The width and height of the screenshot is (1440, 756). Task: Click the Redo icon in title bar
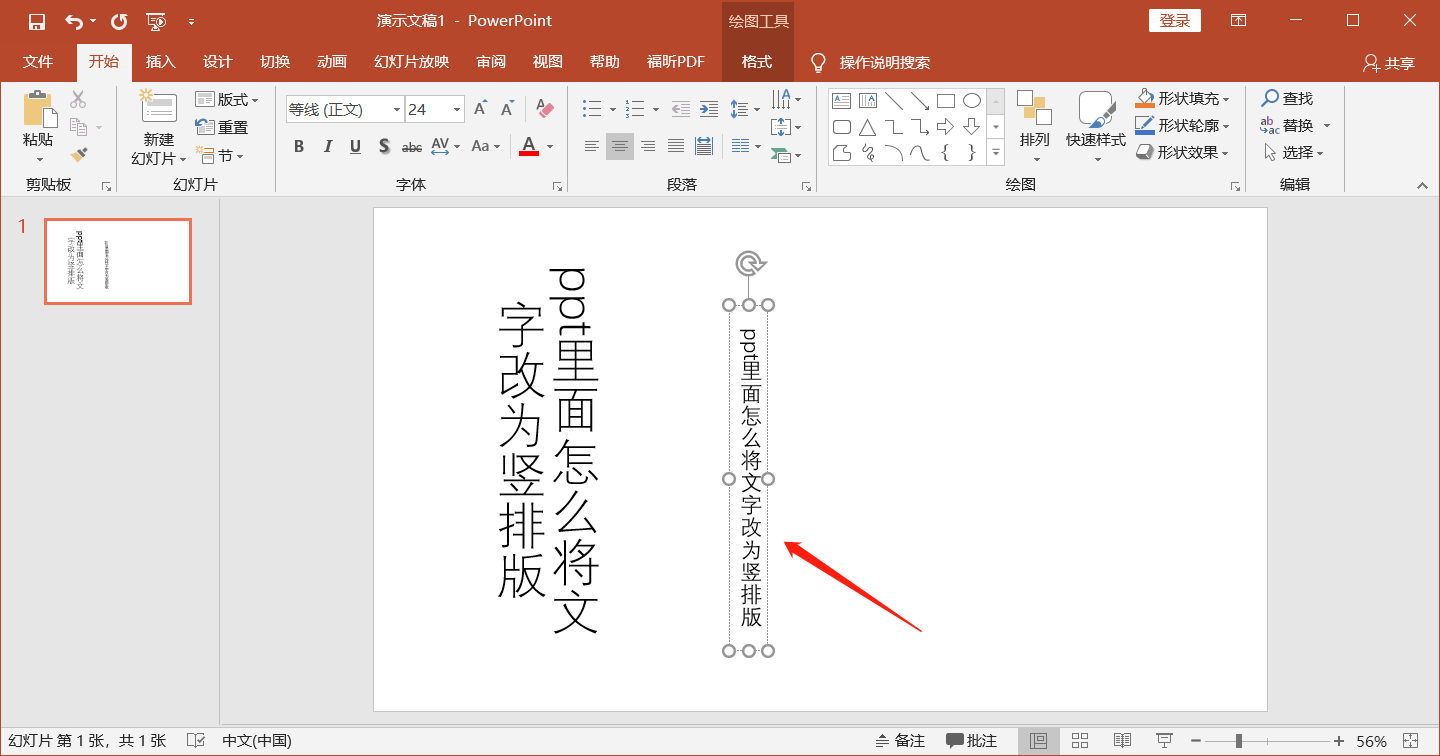119,21
